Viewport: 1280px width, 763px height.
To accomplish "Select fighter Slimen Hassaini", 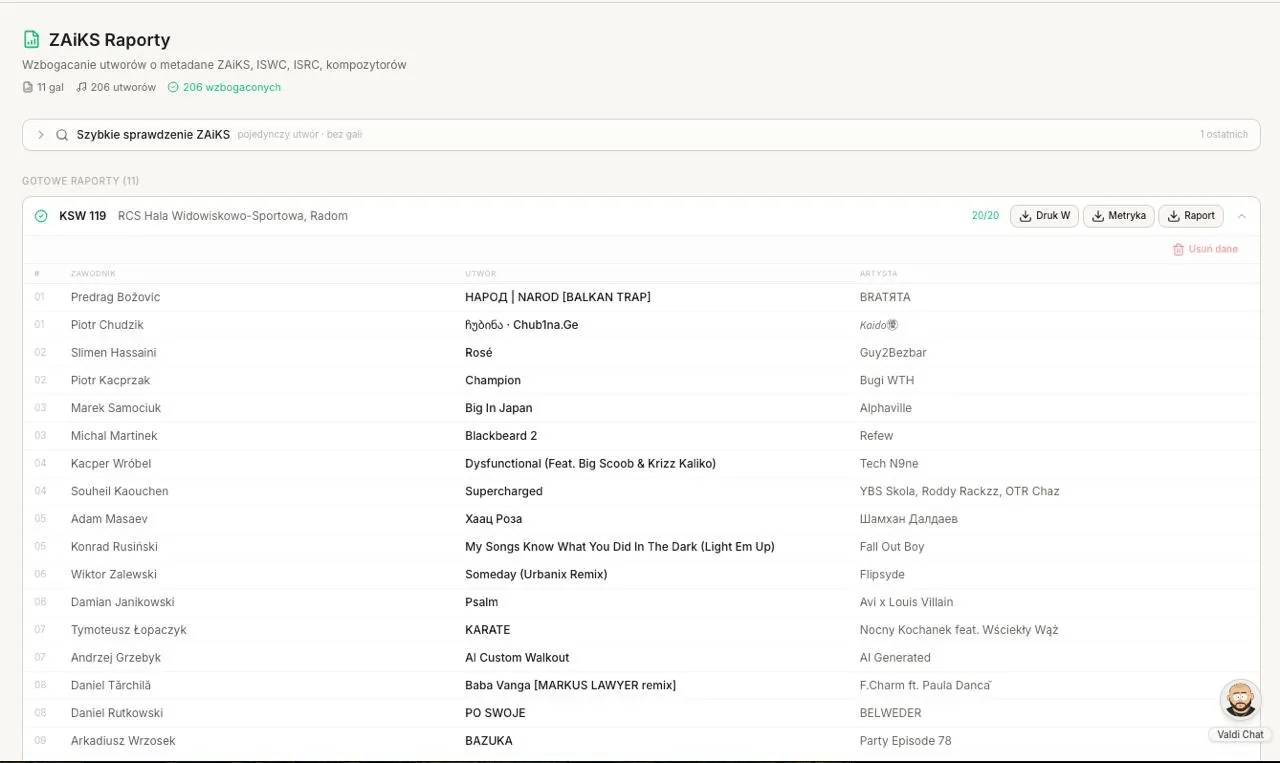I will click(x=113, y=353).
